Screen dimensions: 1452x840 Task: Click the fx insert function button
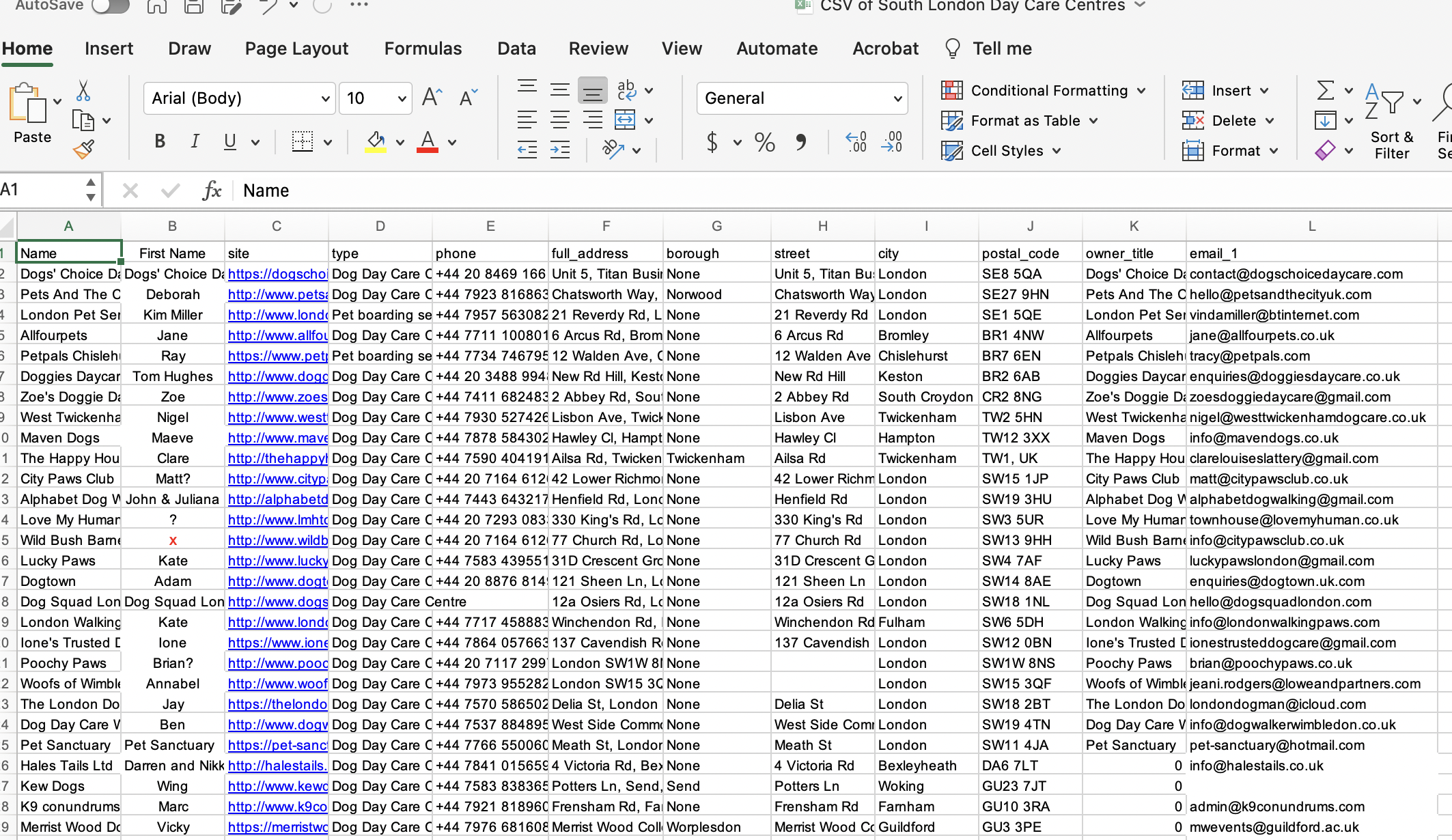(212, 191)
